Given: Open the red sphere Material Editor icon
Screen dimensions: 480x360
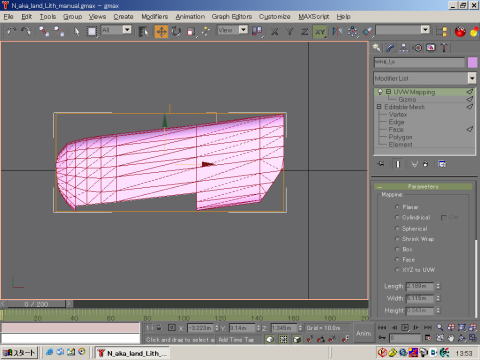Looking at the screenshot, I should pos(460,31).
